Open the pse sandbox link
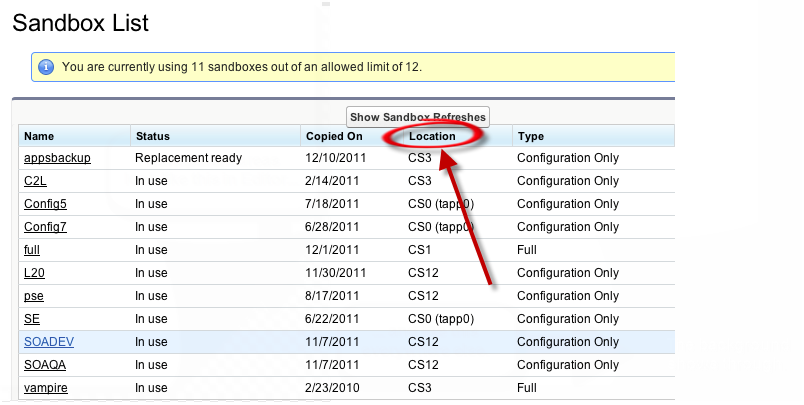Image resolution: width=804 pixels, height=405 pixels. [x=34, y=296]
